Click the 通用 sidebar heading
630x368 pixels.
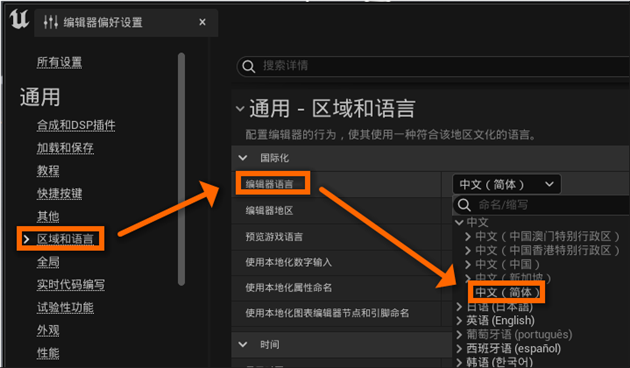(x=40, y=97)
